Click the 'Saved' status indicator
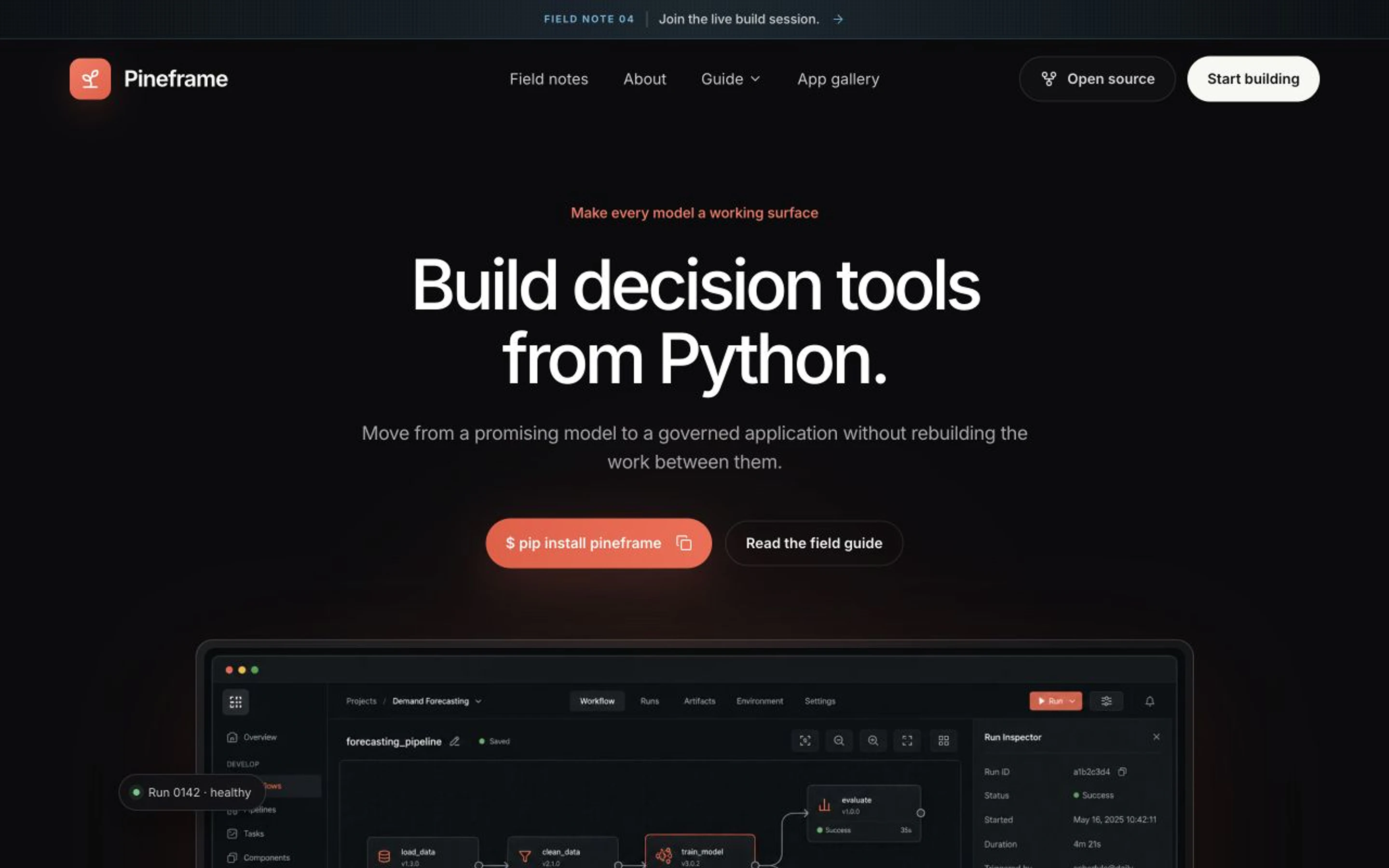Screen dimensions: 1389x868 click(494, 741)
